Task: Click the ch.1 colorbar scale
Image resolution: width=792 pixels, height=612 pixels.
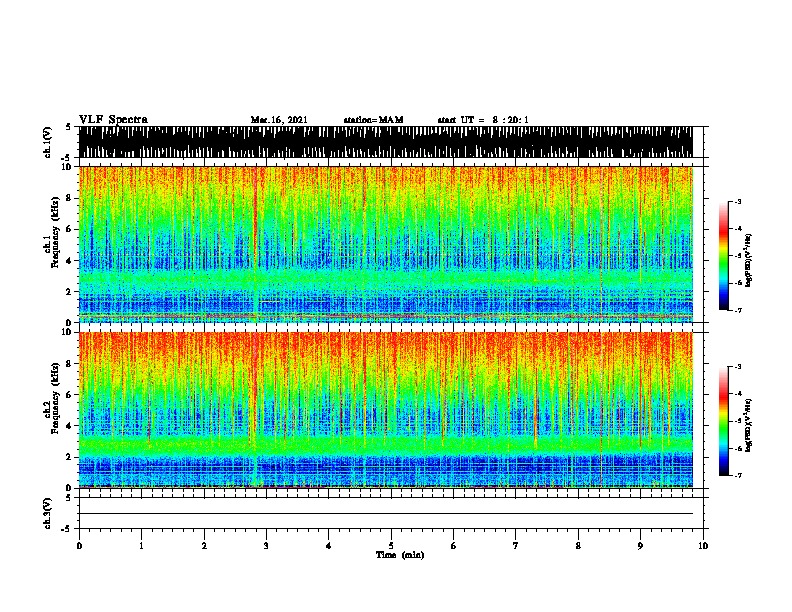Action: click(724, 256)
